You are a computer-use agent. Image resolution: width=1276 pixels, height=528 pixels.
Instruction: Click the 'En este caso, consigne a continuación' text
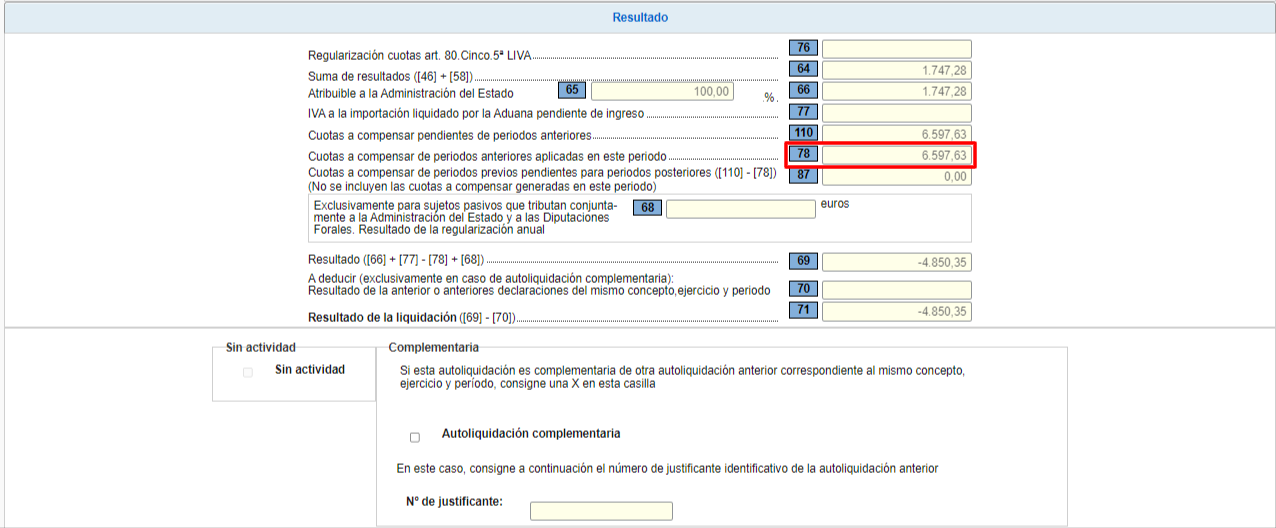pos(667,468)
